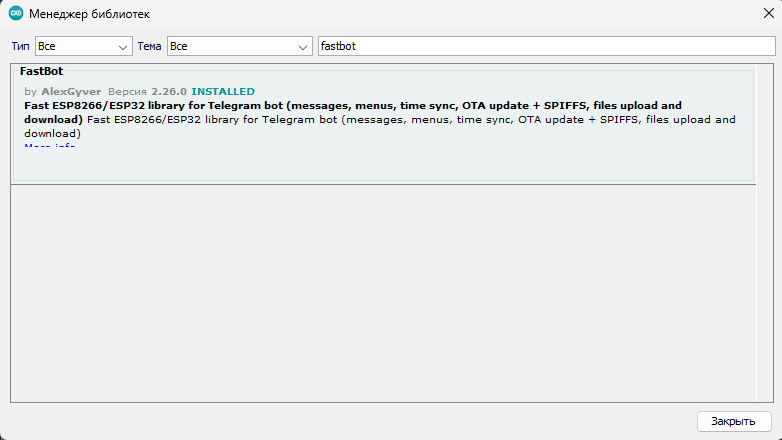782x440 pixels.
Task: Click the library list vertical scrollbar
Action: coord(765,232)
